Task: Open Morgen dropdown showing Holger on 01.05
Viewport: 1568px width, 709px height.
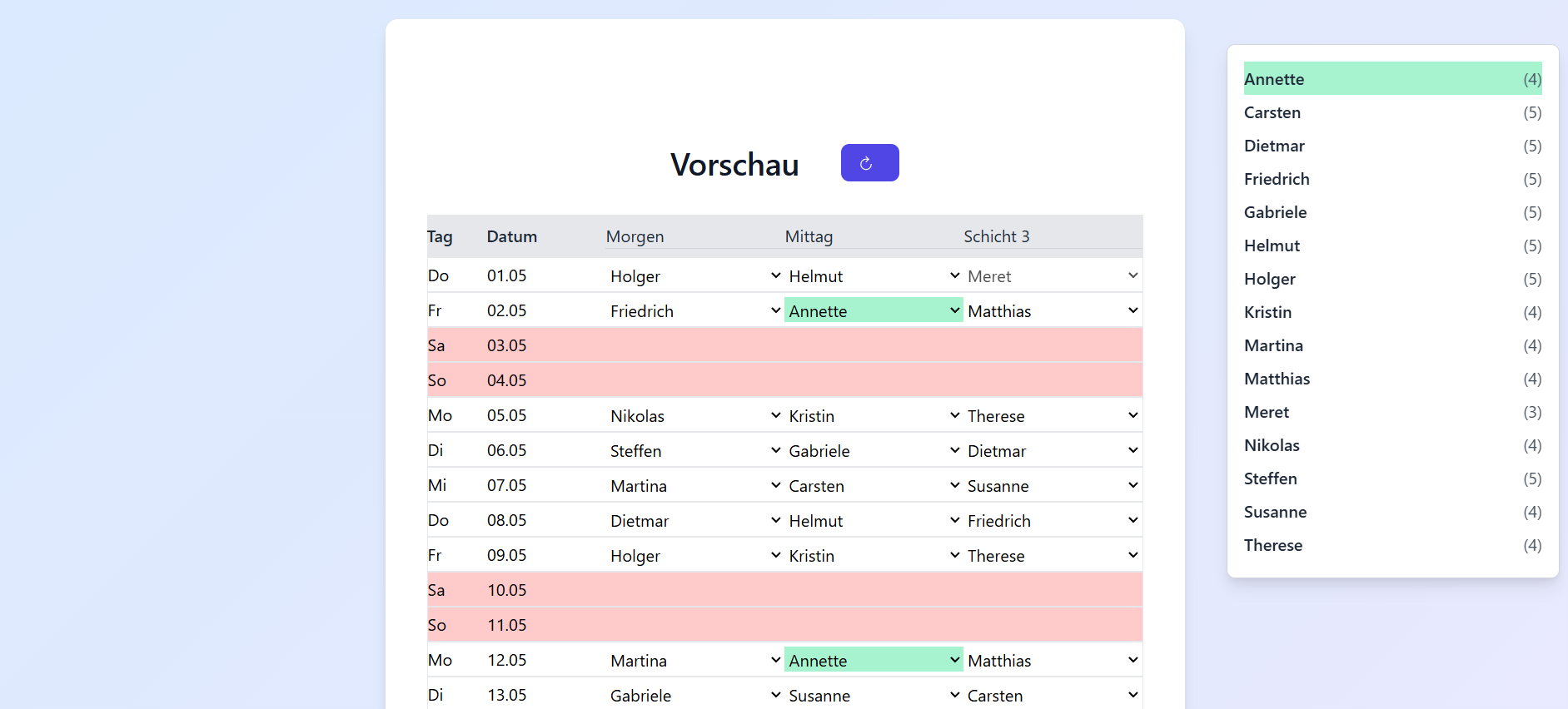Action: (694, 276)
